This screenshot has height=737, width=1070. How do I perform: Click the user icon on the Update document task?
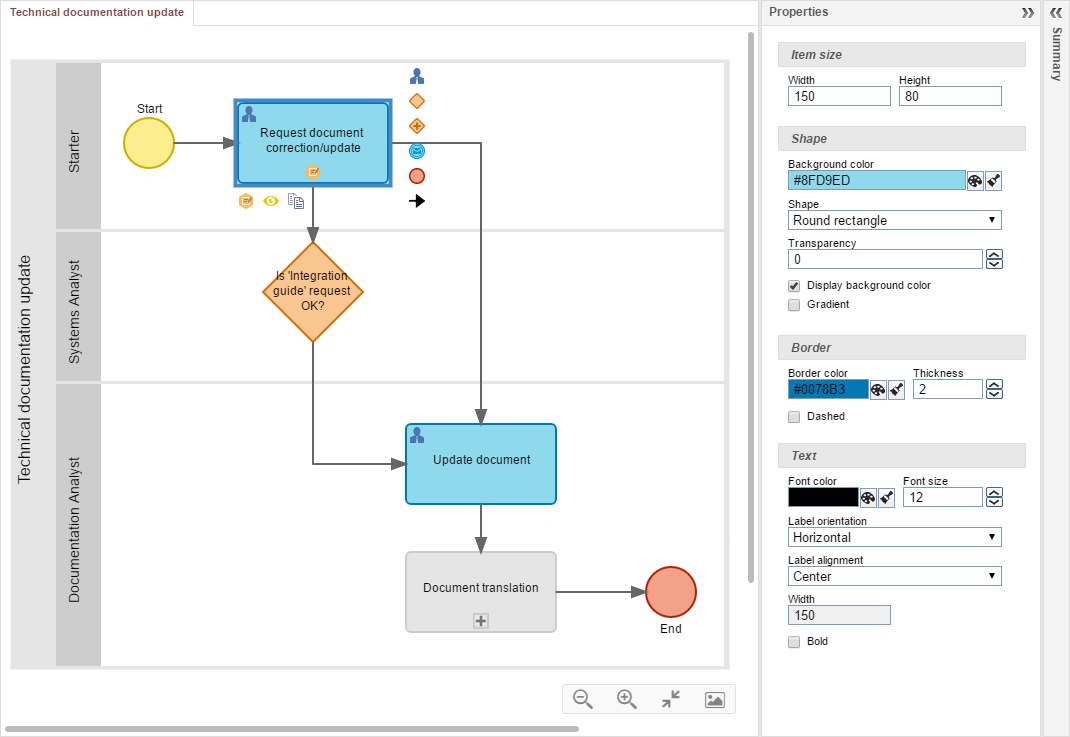(x=417, y=435)
